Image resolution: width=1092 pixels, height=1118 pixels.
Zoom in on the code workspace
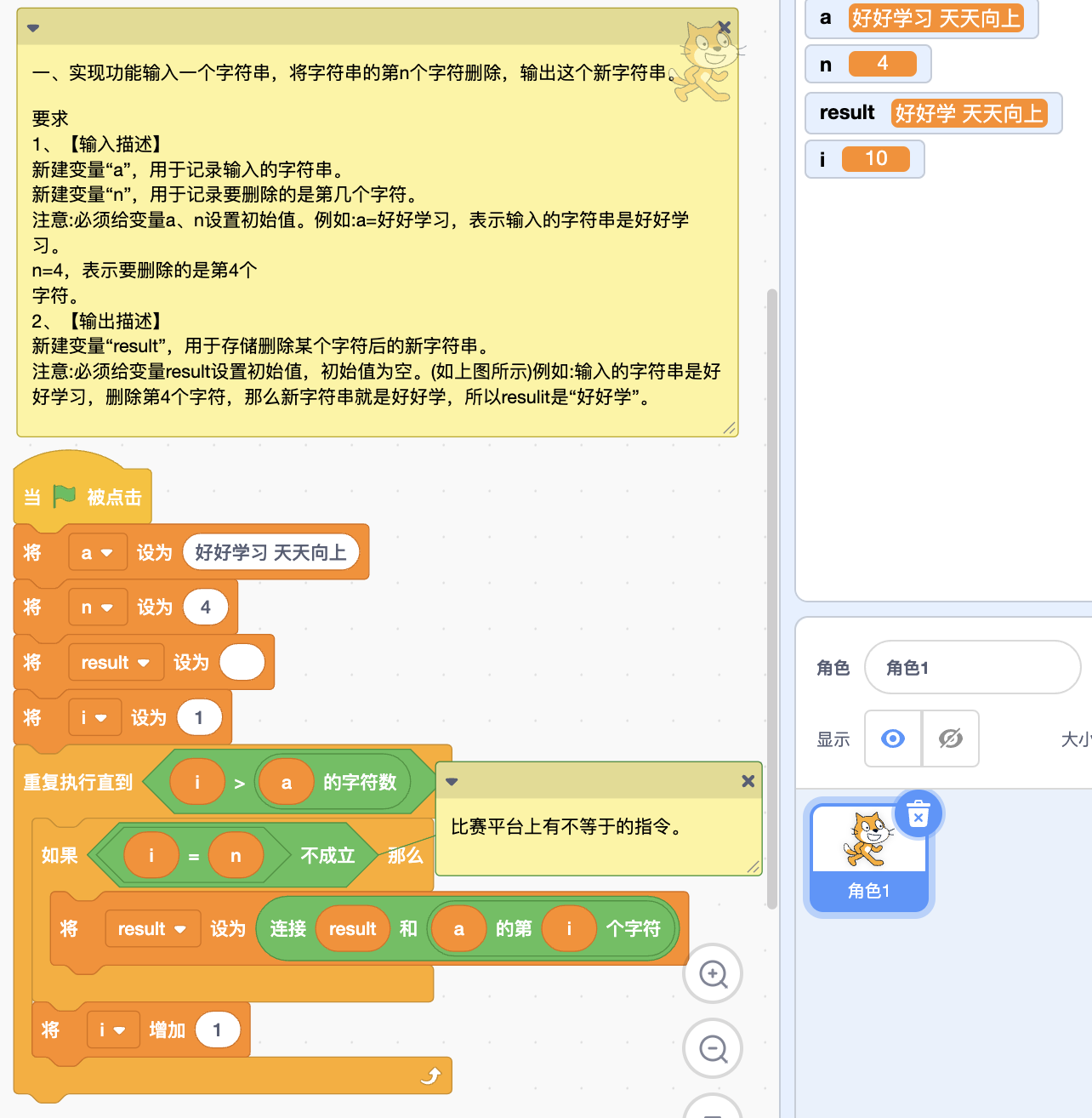pos(713,973)
